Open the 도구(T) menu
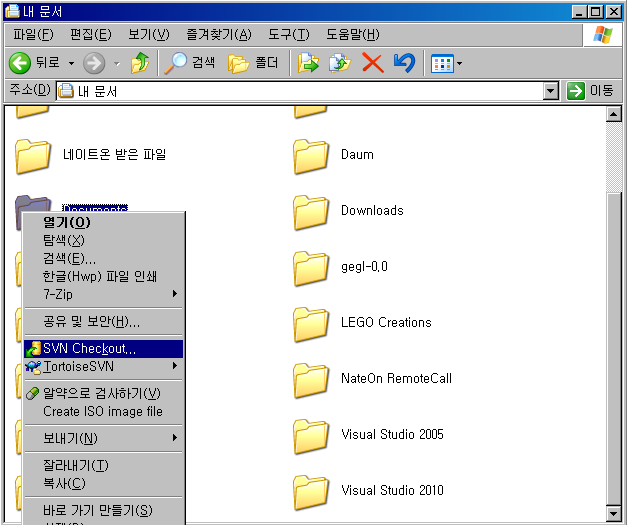627x525 pixels. [289, 34]
